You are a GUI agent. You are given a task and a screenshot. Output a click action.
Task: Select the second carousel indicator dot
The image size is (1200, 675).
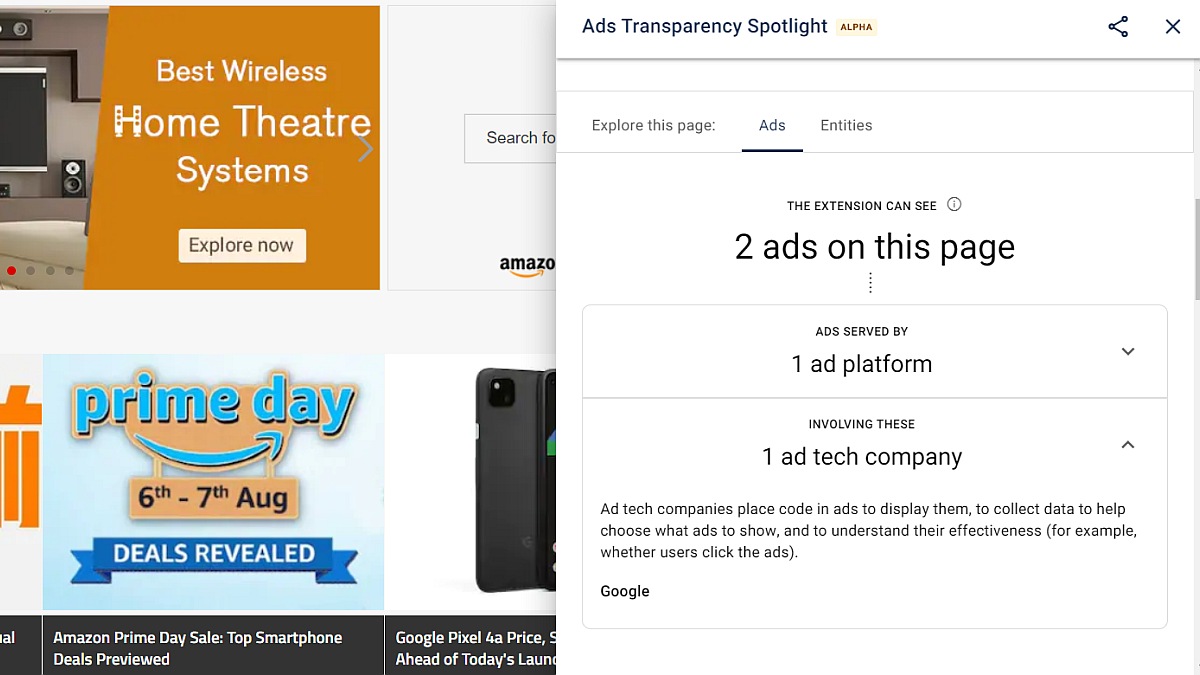(31, 271)
